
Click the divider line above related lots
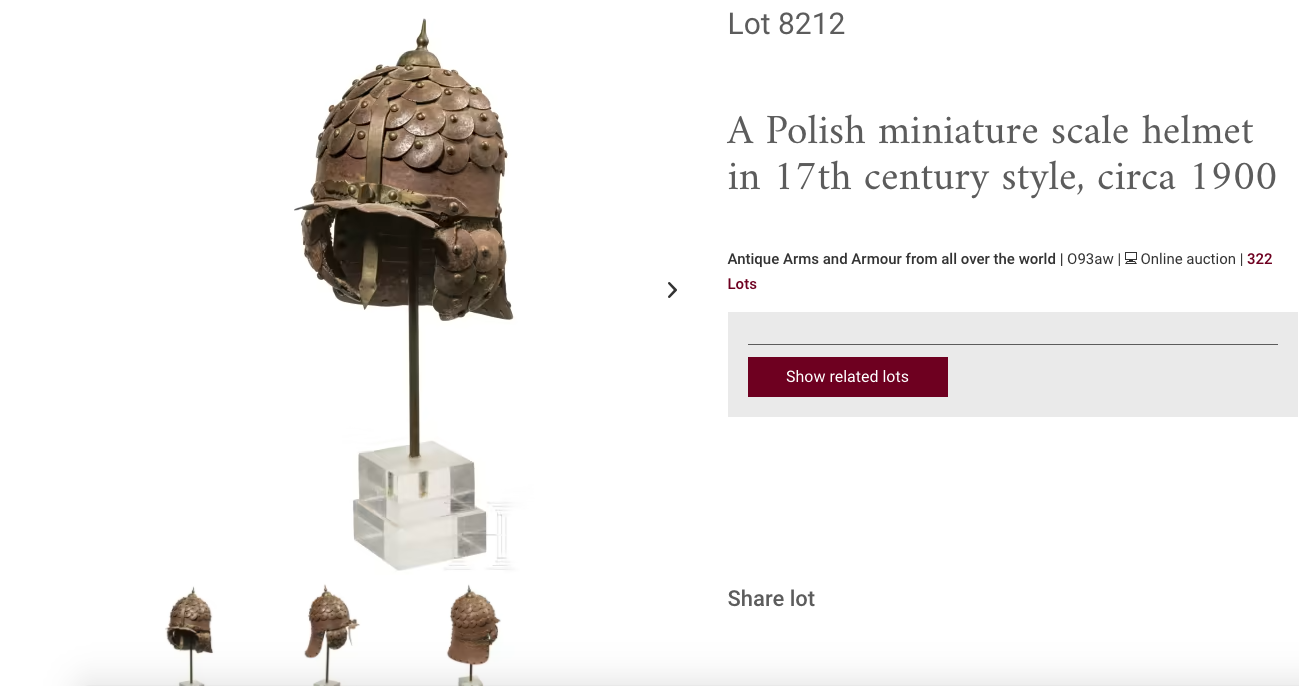(1013, 344)
